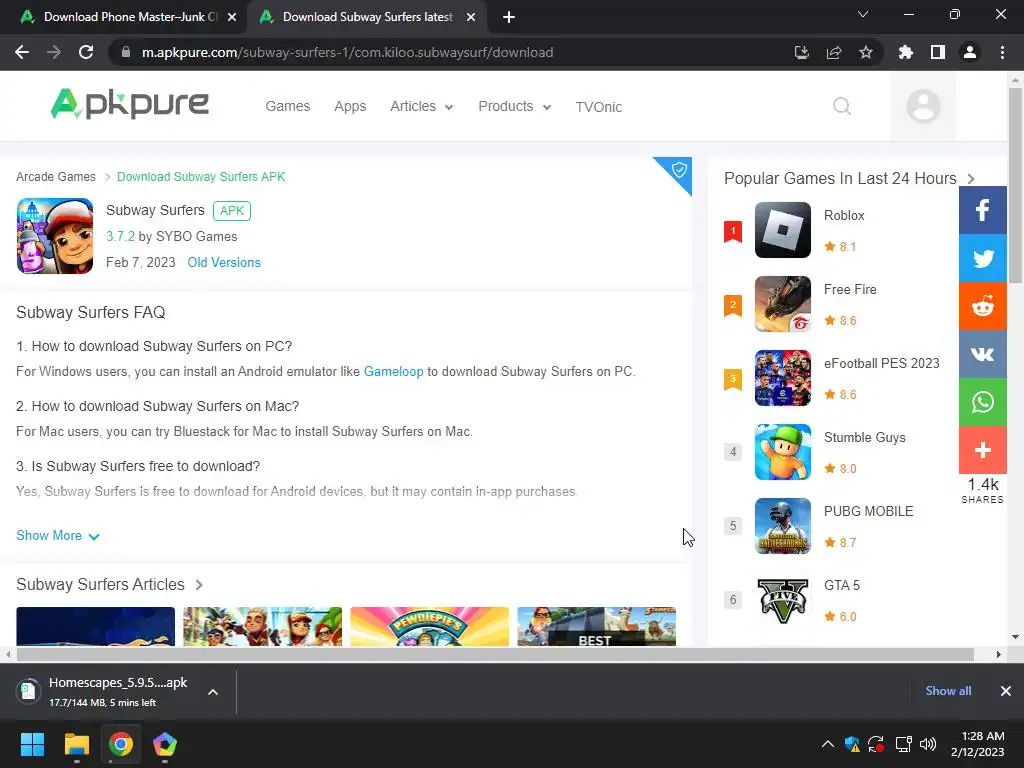Click the APK badge label
Viewport: 1024px width, 768px height.
(232, 211)
